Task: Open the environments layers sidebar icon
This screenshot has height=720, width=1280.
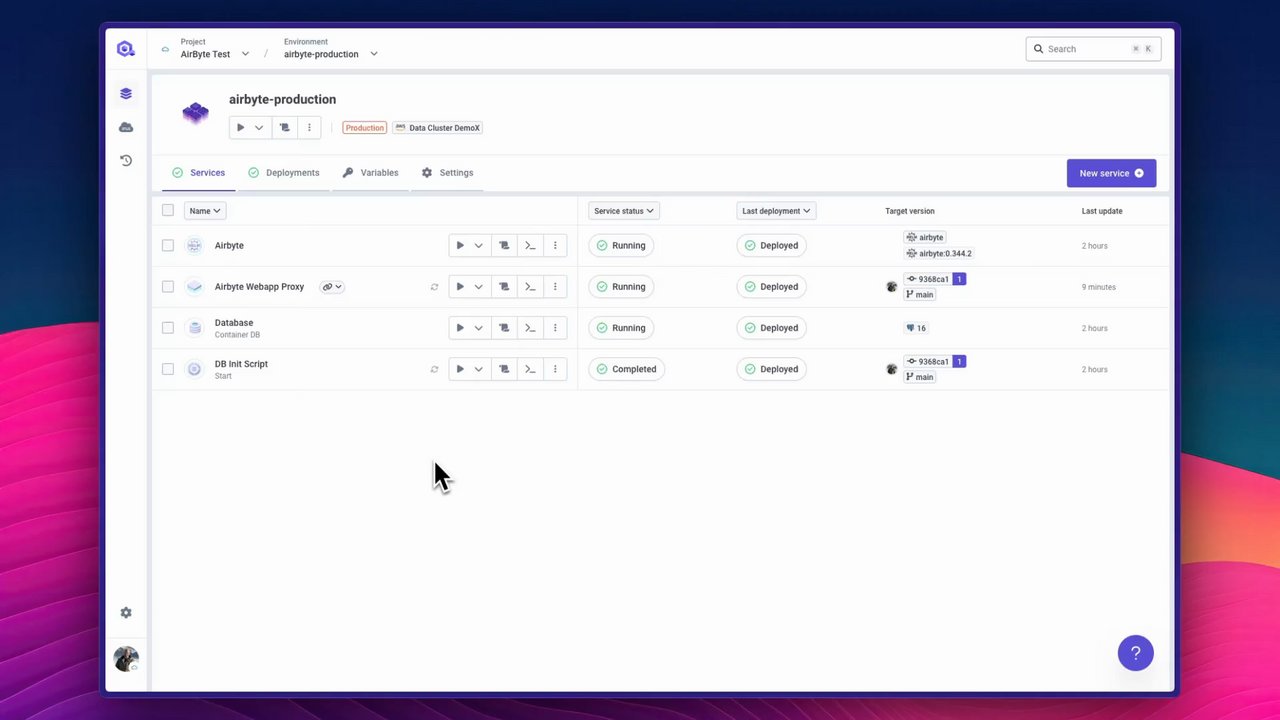Action: [x=125, y=94]
